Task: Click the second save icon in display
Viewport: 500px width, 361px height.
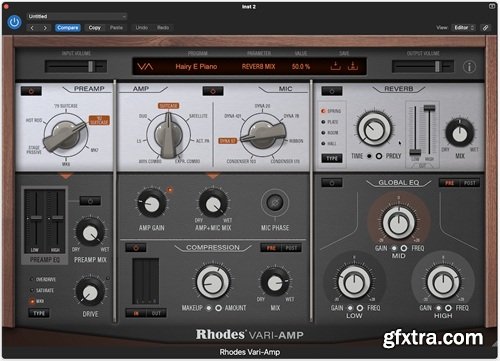Action: pyautogui.click(x=352, y=66)
